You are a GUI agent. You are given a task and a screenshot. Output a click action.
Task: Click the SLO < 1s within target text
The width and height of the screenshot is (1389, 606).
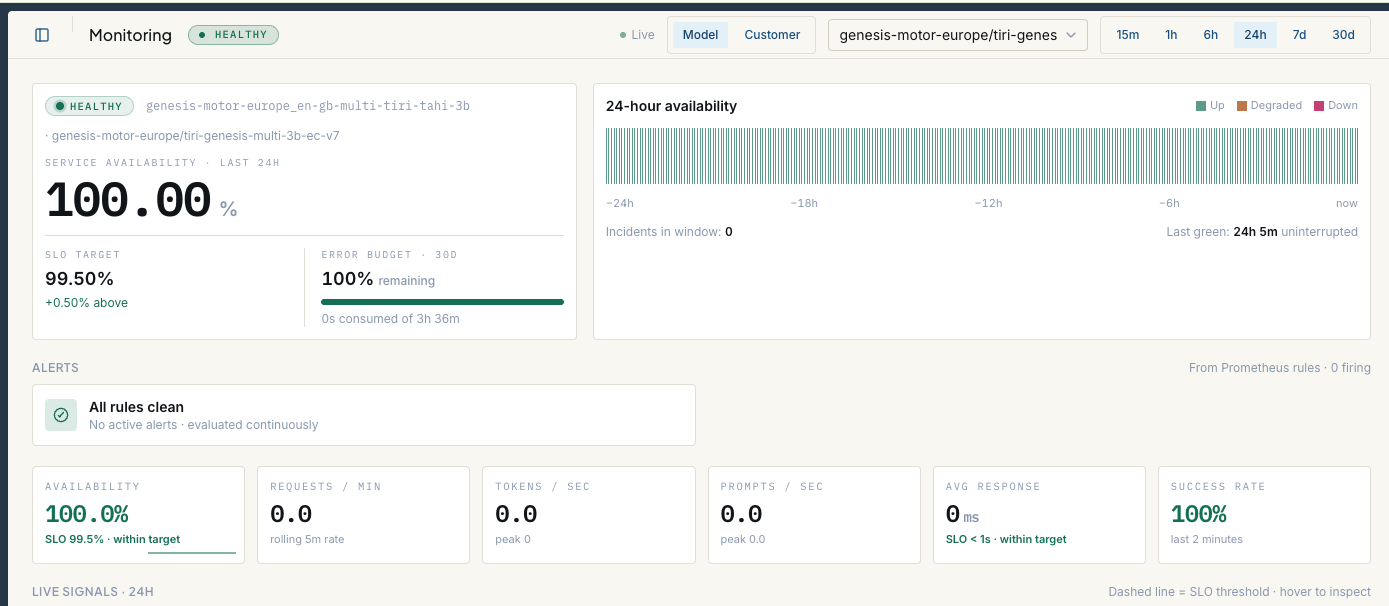point(1006,539)
